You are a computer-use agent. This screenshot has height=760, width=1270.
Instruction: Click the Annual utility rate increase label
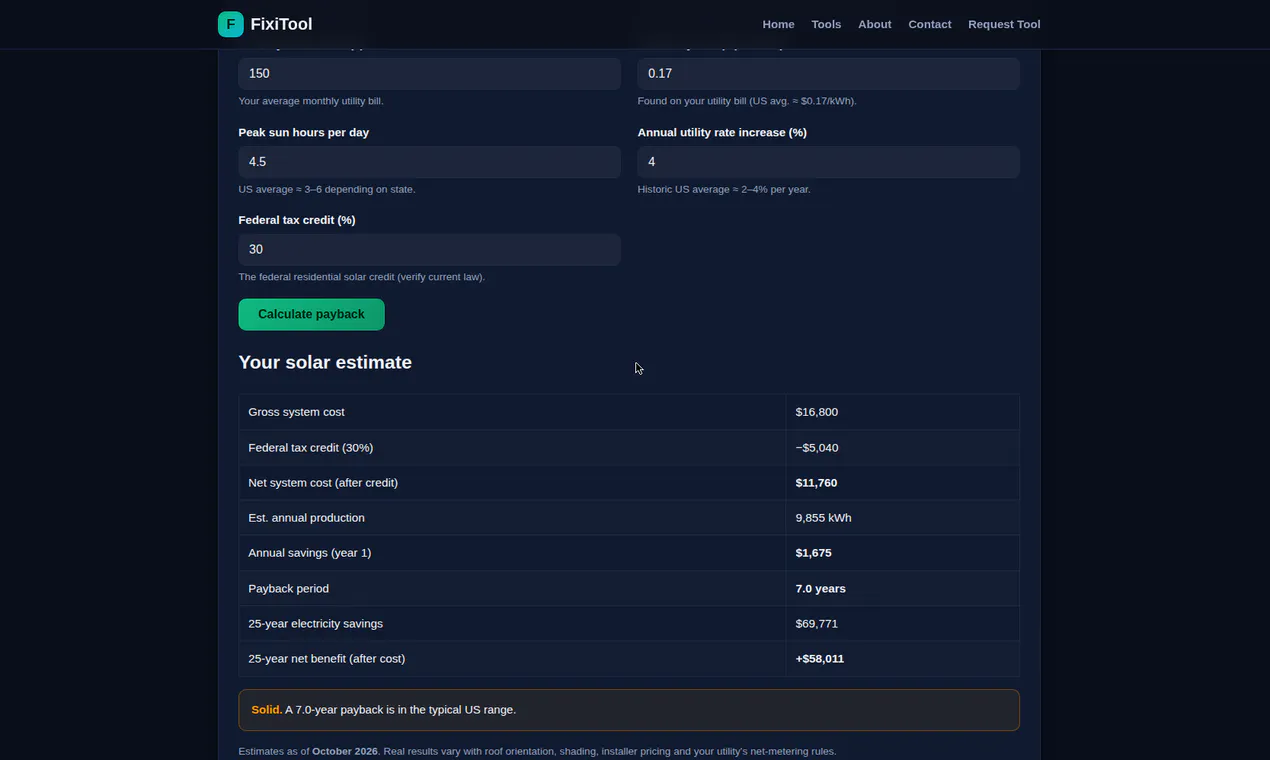click(722, 132)
